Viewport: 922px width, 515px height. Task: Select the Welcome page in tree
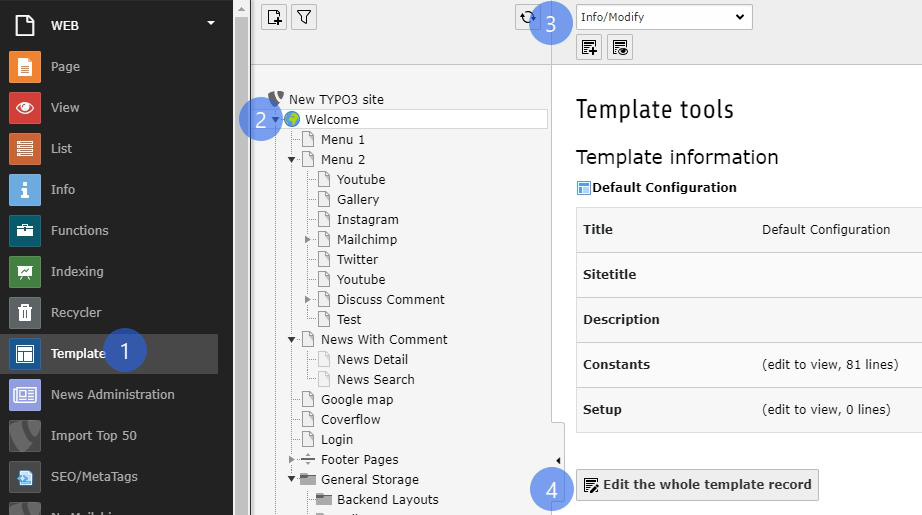[331, 120]
